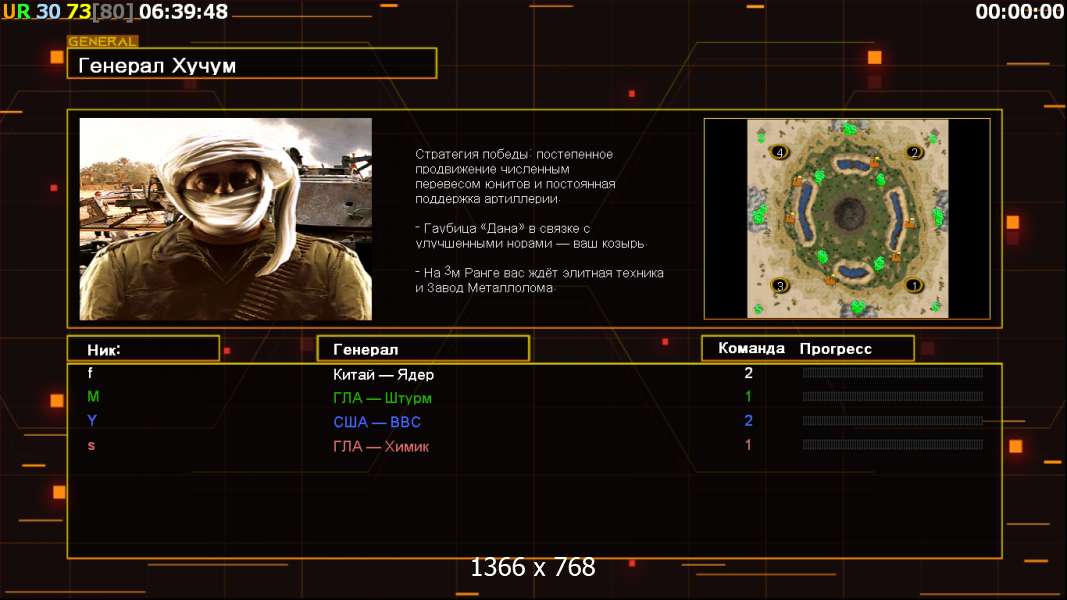Select player nickname "f" row
This screenshot has width=1067, height=600.
click(x=90, y=373)
